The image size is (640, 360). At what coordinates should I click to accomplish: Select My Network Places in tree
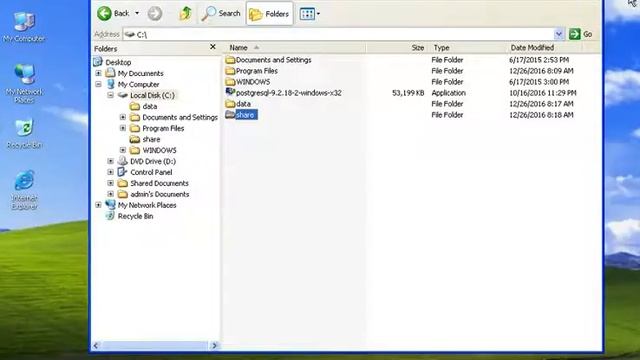click(x=141, y=205)
